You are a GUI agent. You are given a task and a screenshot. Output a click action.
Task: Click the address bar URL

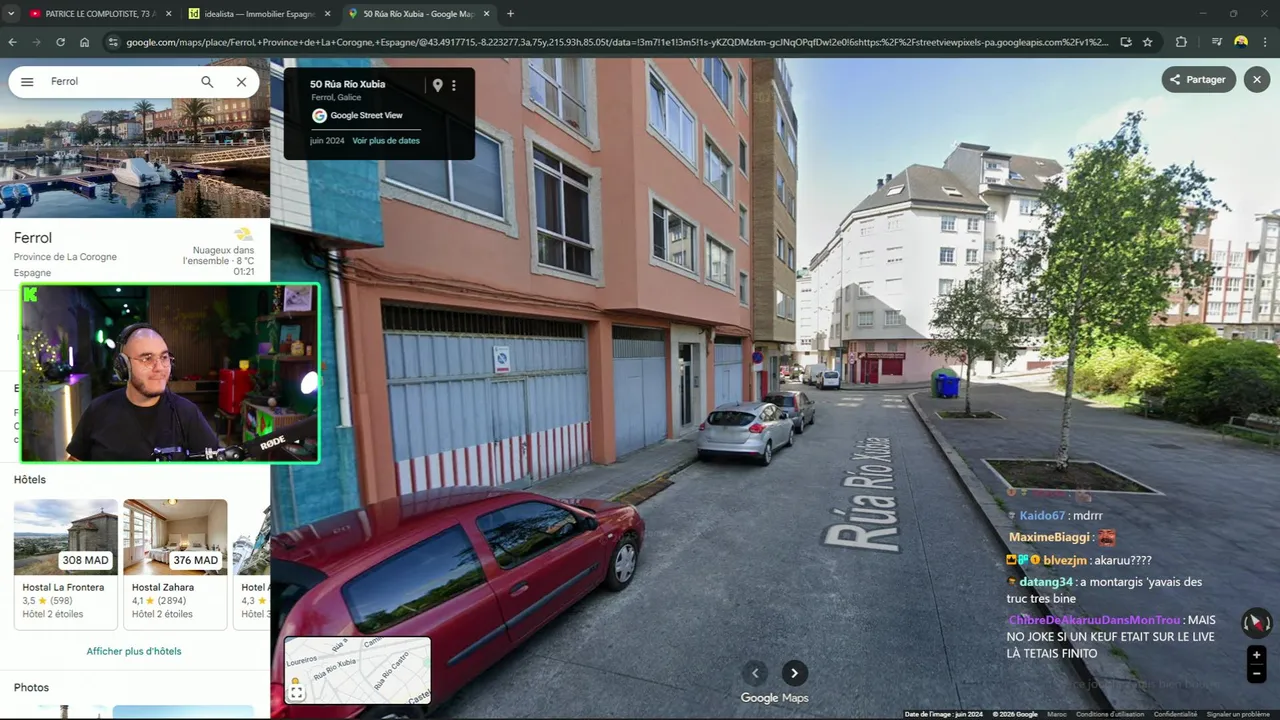click(616, 42)
